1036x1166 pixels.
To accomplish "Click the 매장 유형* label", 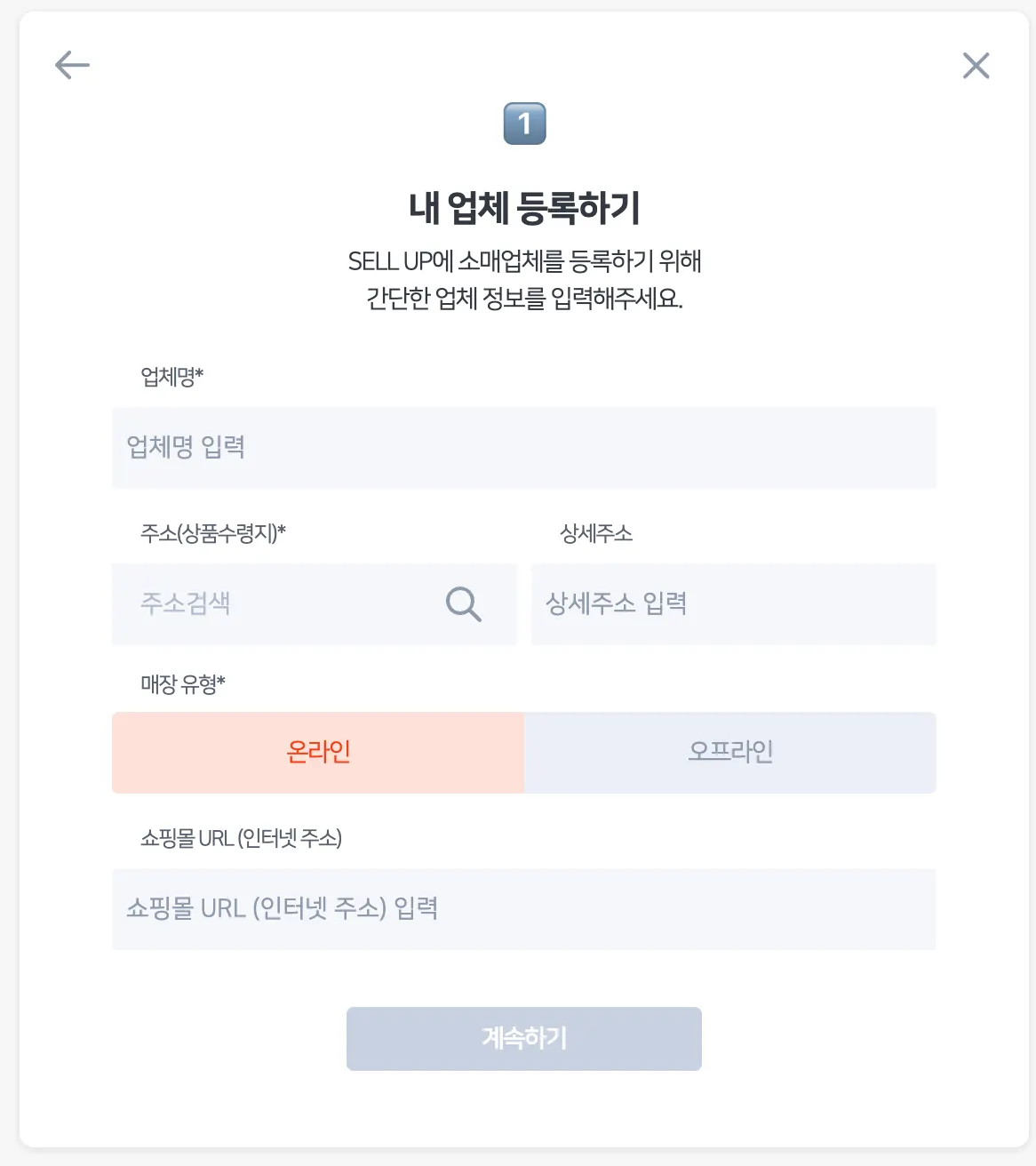I will point(182,684).
